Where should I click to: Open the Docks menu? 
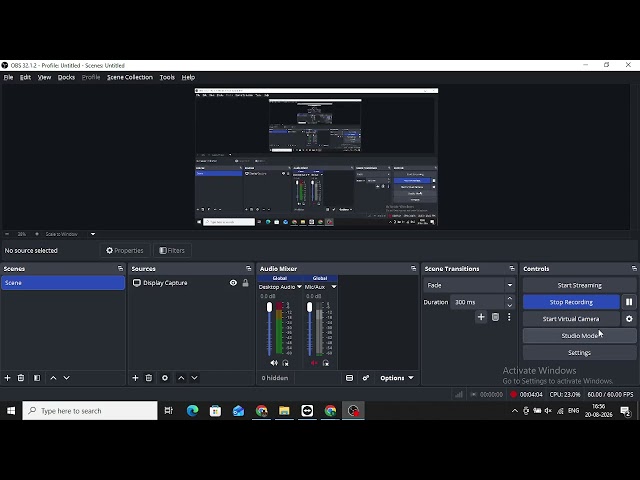(x=66, y=77)
